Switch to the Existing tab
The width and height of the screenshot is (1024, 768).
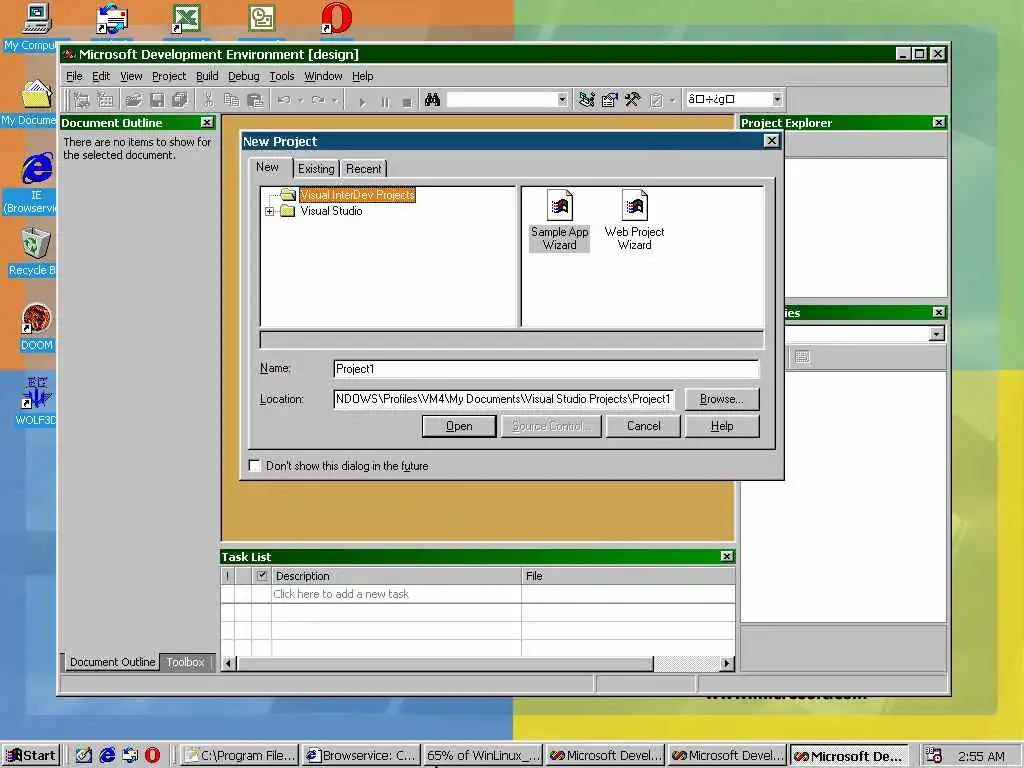click(316, 168)
